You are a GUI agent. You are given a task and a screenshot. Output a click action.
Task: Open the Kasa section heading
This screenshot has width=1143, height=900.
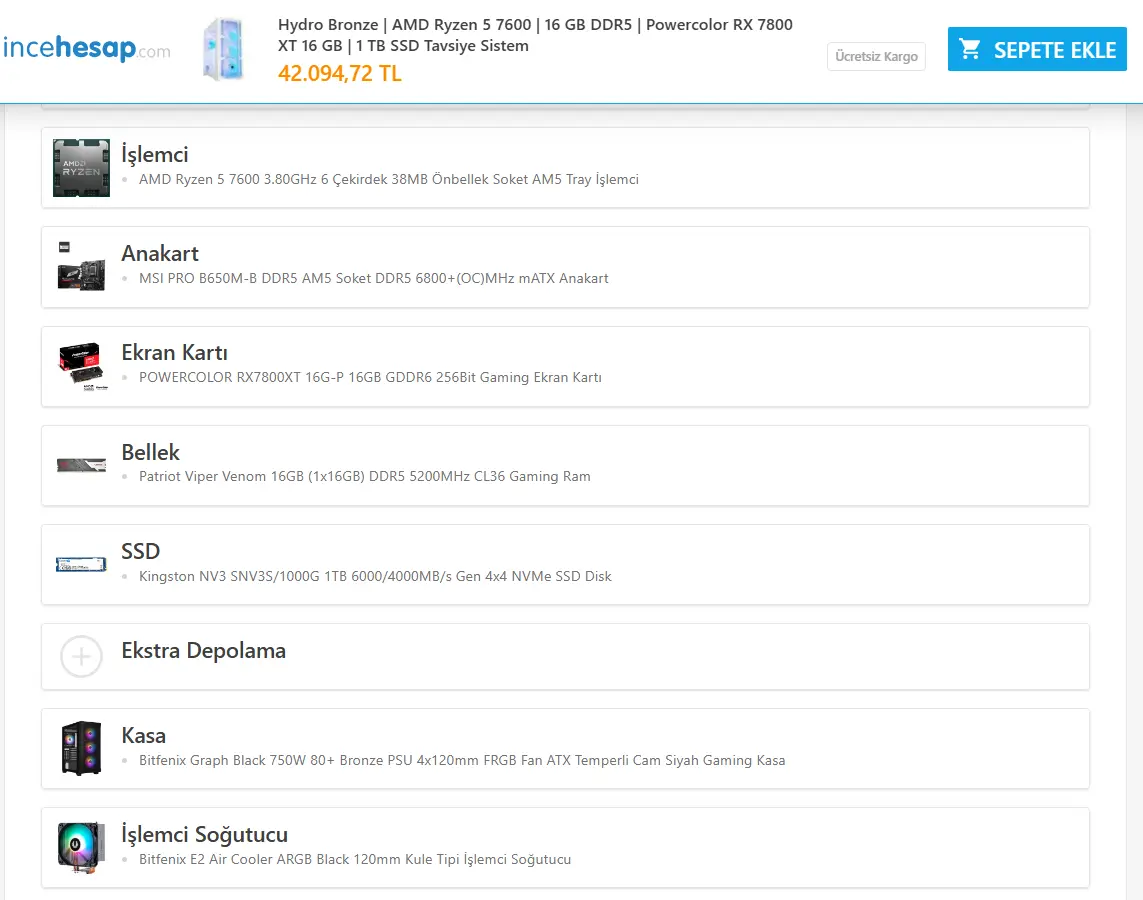[144, 735]
